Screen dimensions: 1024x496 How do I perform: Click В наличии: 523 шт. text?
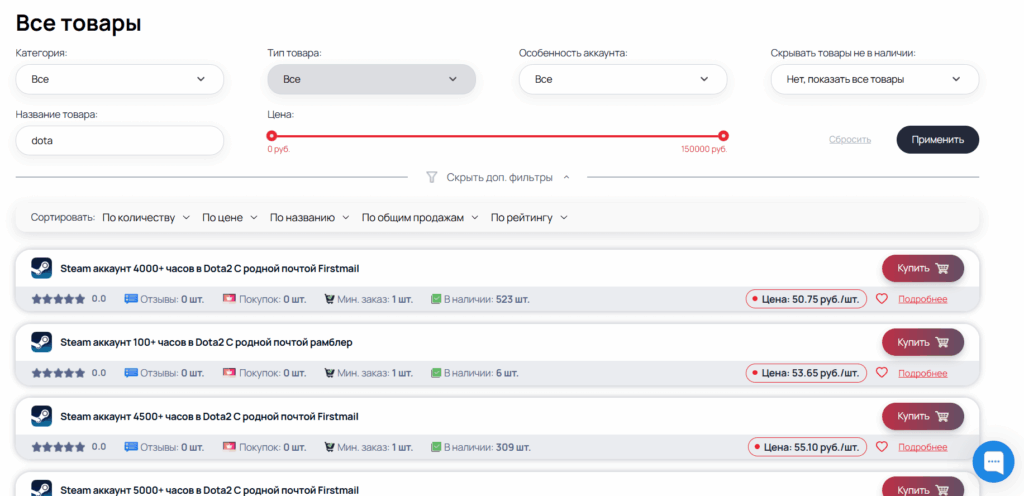487,299
